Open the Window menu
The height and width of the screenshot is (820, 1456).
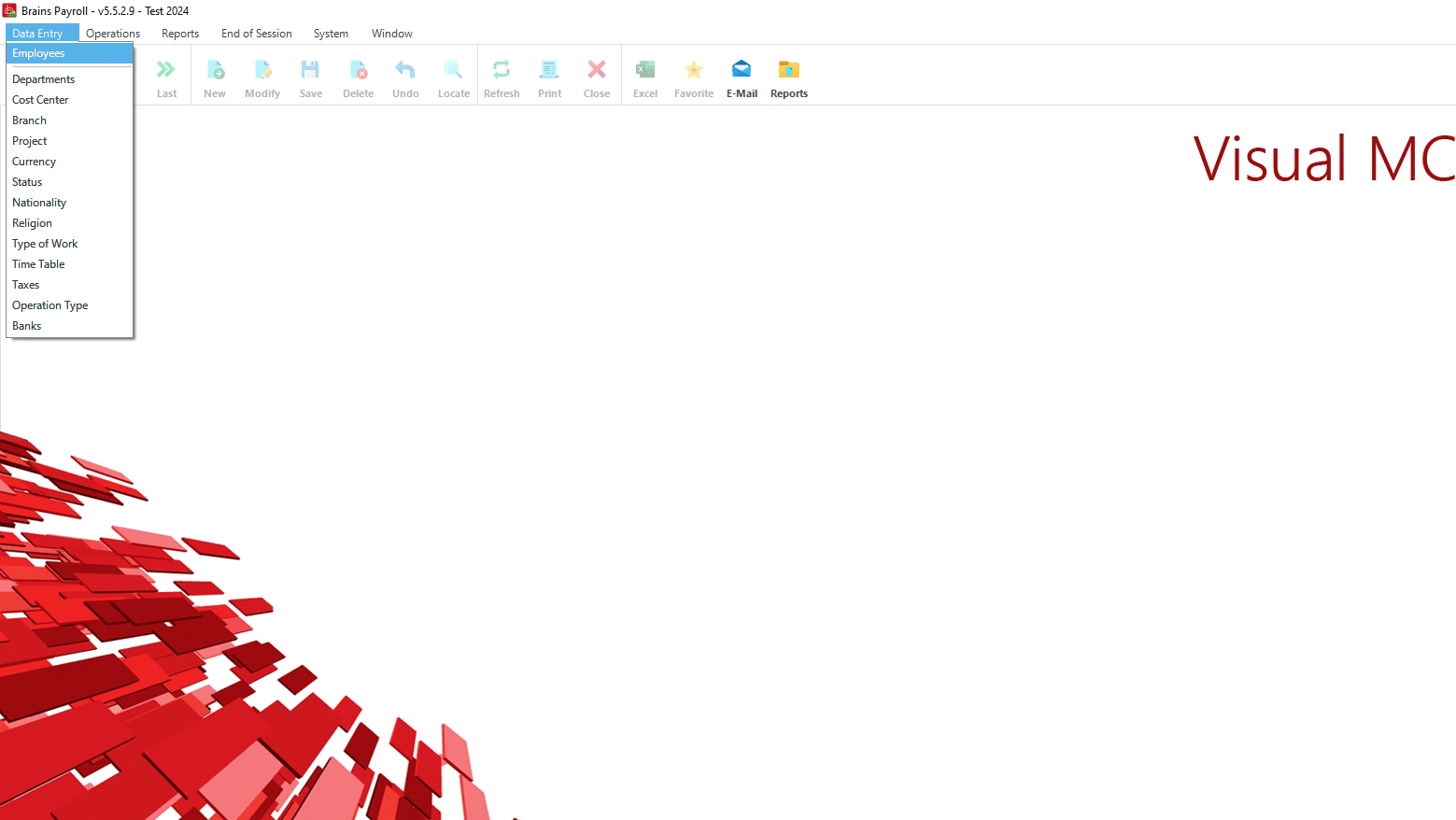(x=392, y=33)
